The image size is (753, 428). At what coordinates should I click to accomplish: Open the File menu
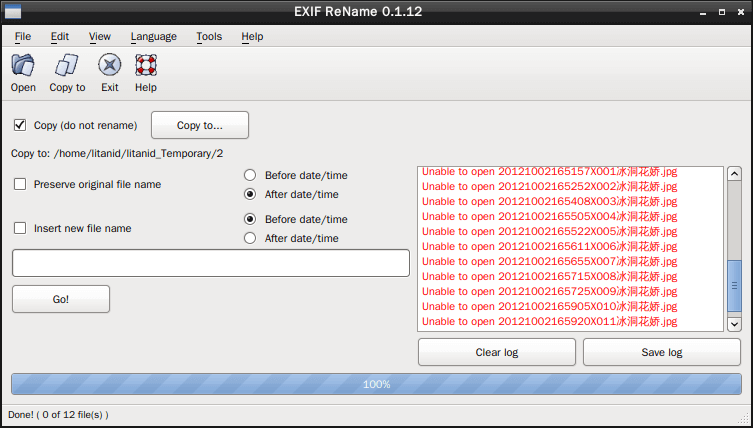pyautogui.click(x=23, y=37)
